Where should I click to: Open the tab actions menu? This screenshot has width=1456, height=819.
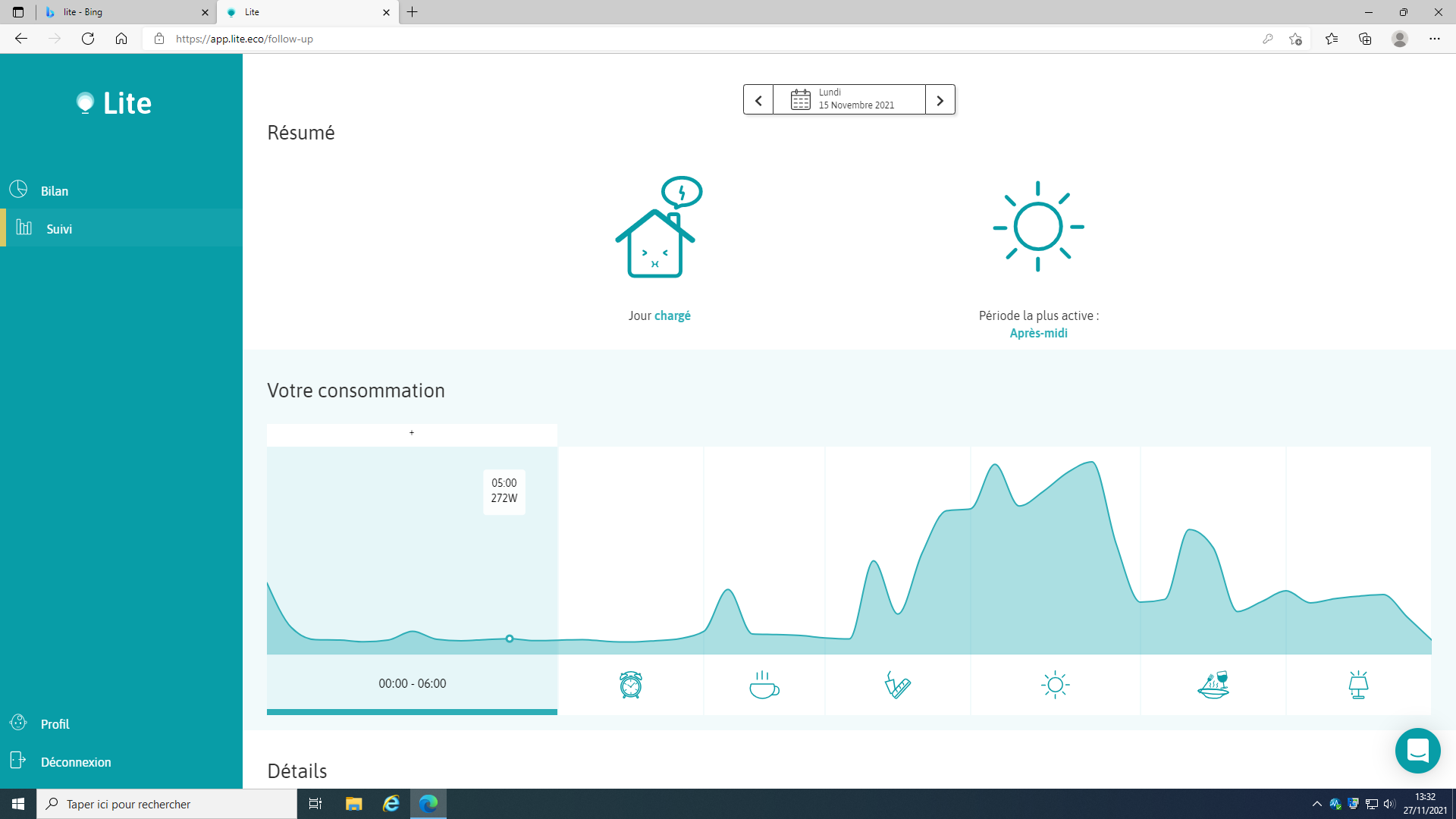pyautogui.click(x=18, y=12)
